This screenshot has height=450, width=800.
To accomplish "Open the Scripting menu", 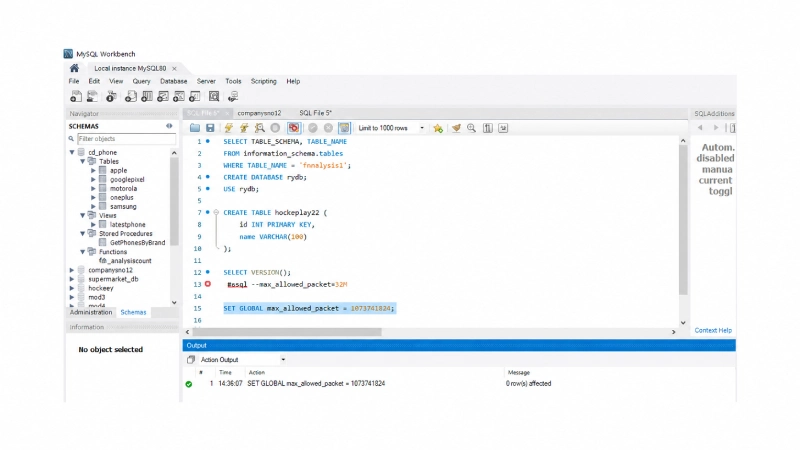I will (263, 81).
